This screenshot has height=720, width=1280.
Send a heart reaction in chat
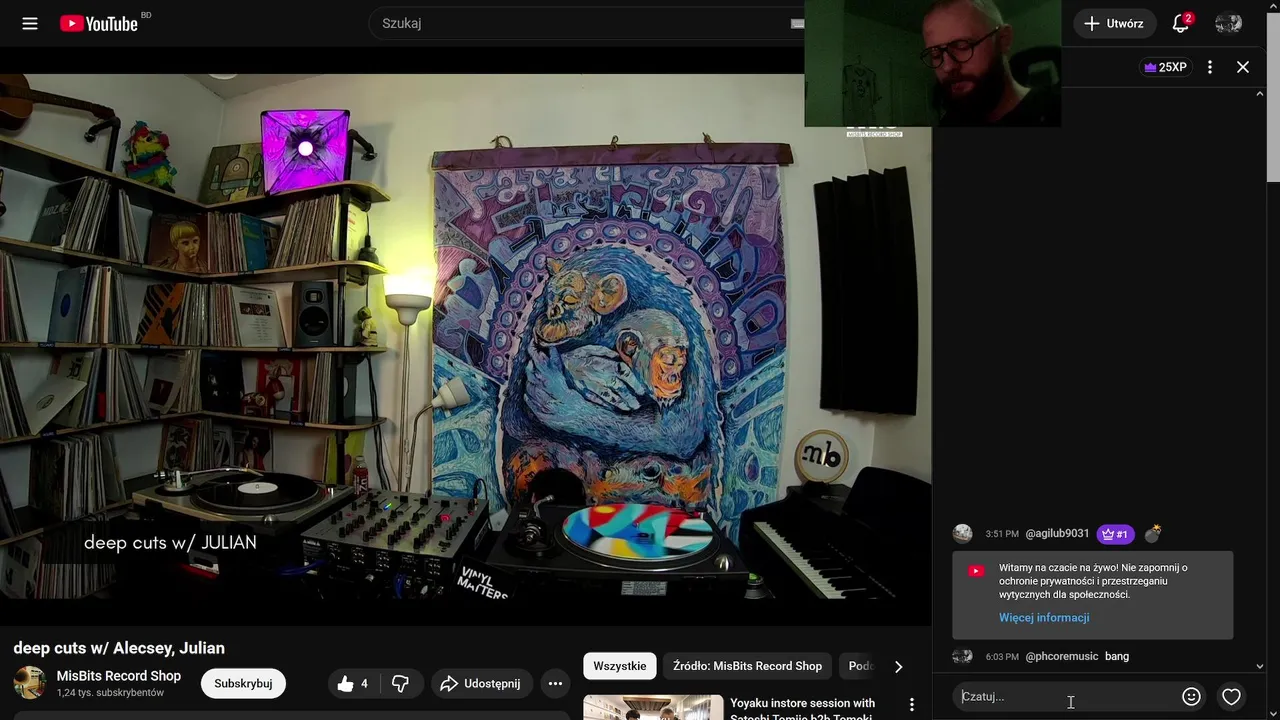coord(1232,696)
